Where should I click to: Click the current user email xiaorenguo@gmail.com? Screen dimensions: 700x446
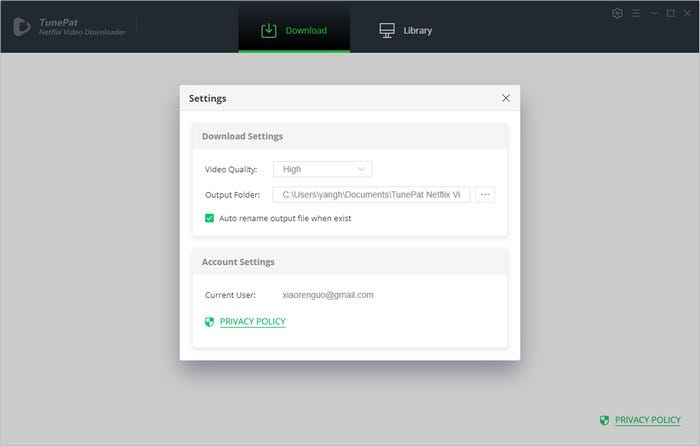[x=328, y=295]
